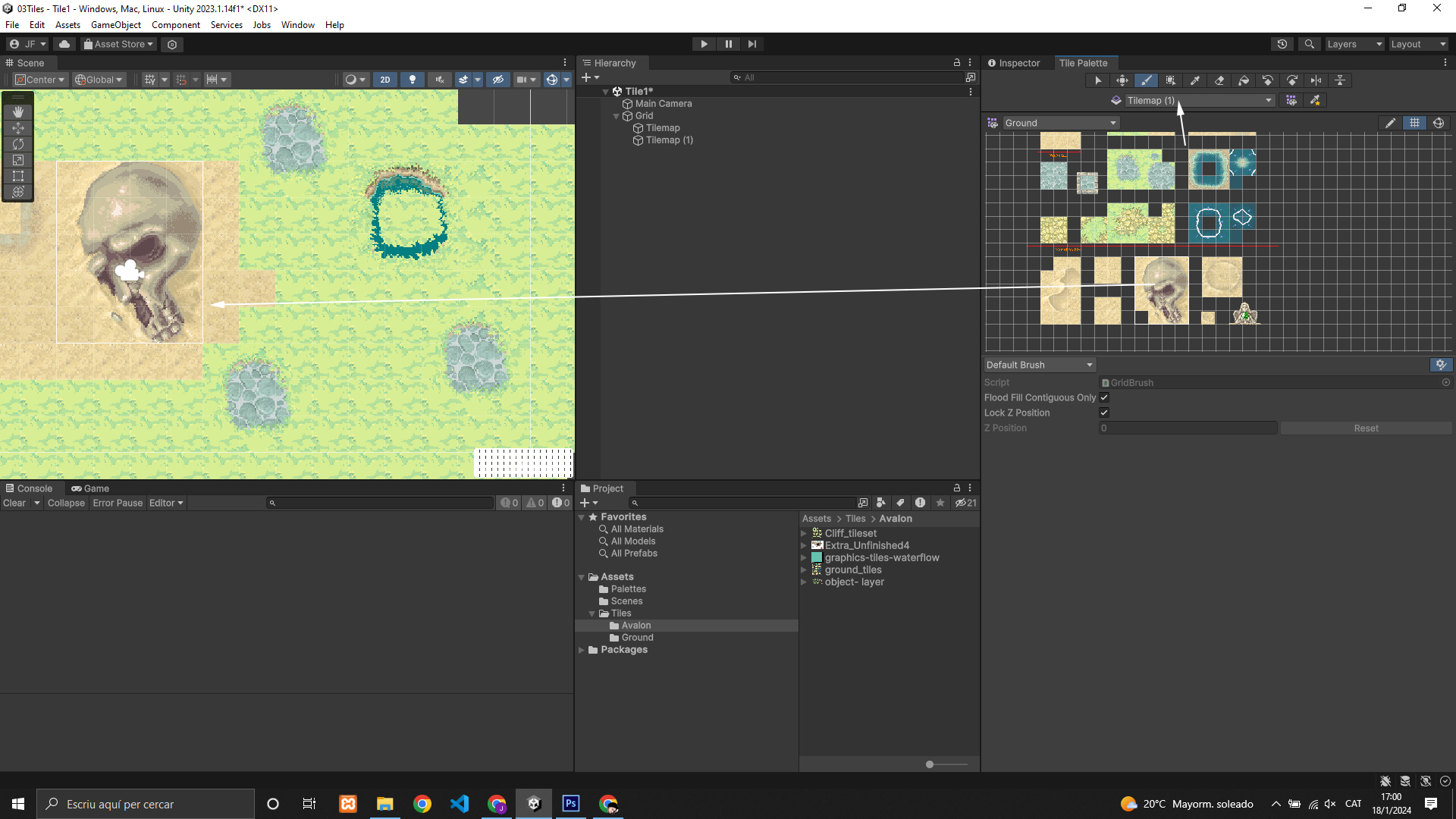
Task: Toggle the palette grid visibility button
Action: [1414, 123]
